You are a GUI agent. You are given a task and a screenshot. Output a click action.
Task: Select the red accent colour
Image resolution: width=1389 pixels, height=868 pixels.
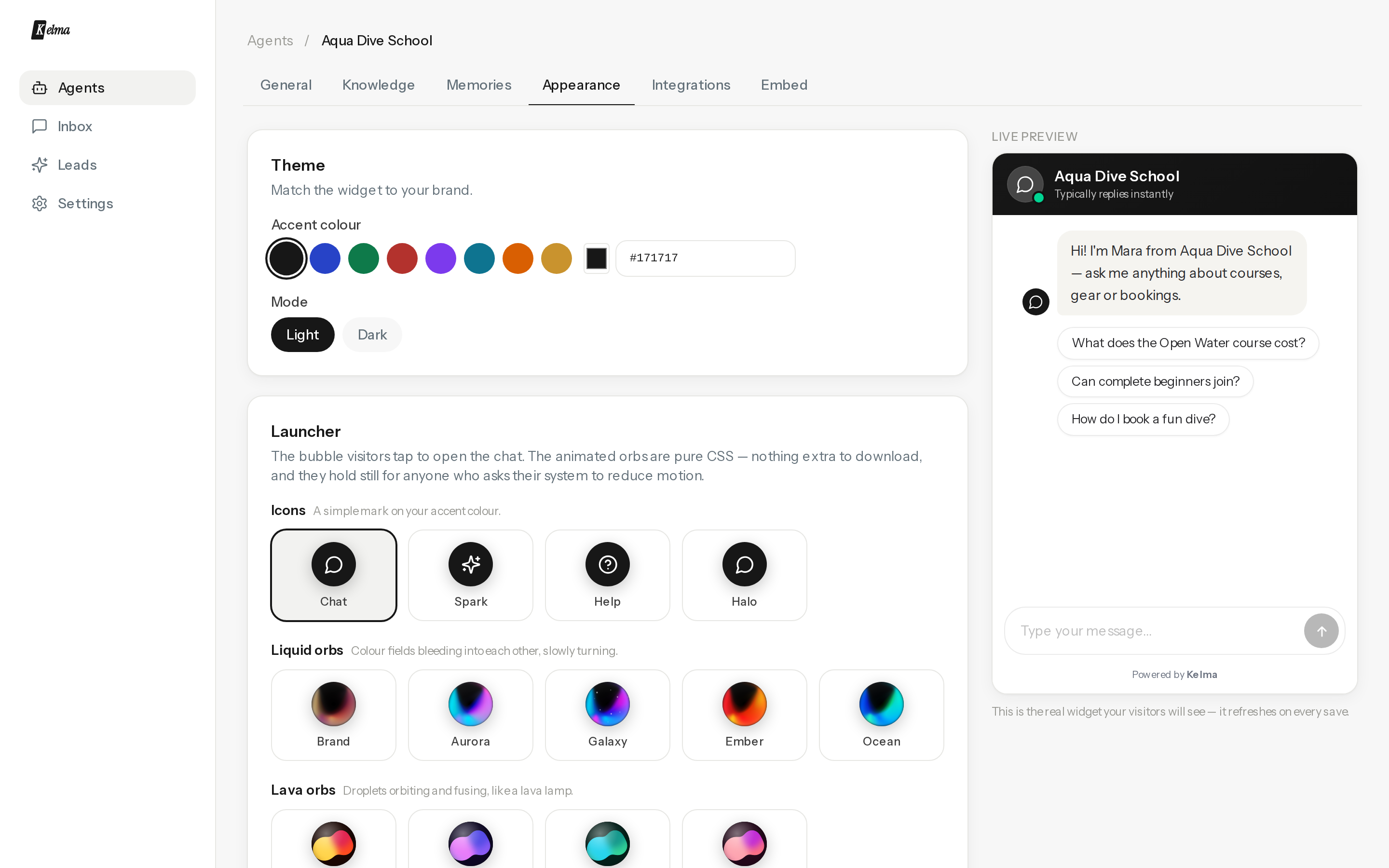(402, 258)
